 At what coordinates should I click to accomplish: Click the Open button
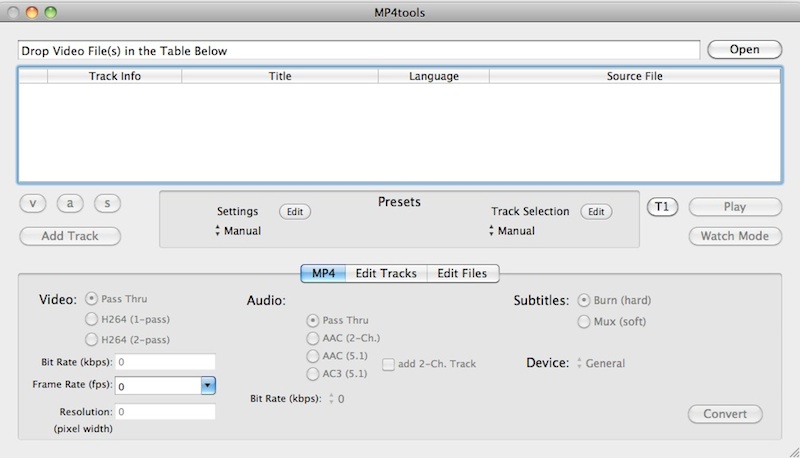point(744,50)
